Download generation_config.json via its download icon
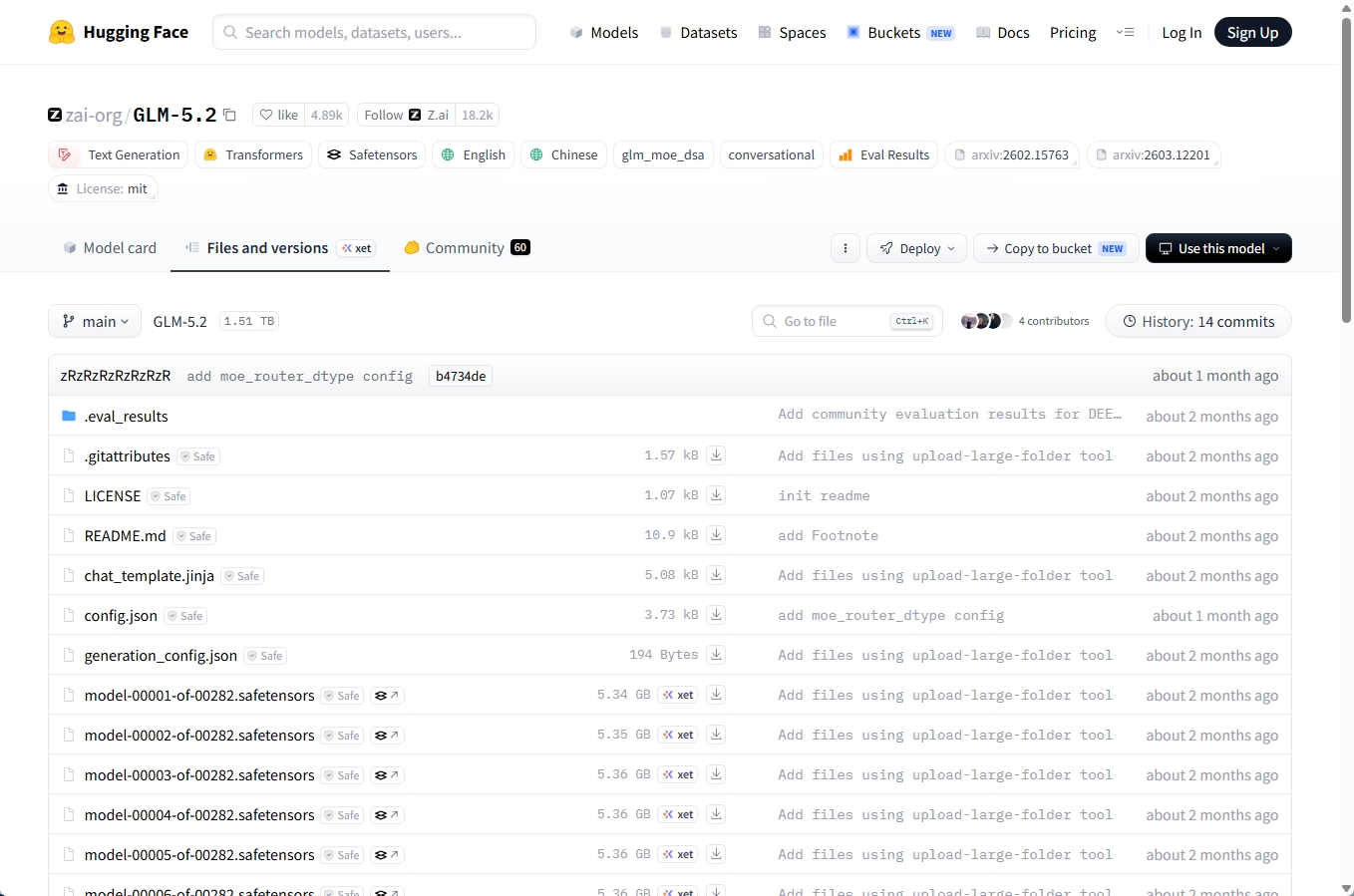Image resolution: width=1354 pixels, height=896 pixels. [716, 655]
